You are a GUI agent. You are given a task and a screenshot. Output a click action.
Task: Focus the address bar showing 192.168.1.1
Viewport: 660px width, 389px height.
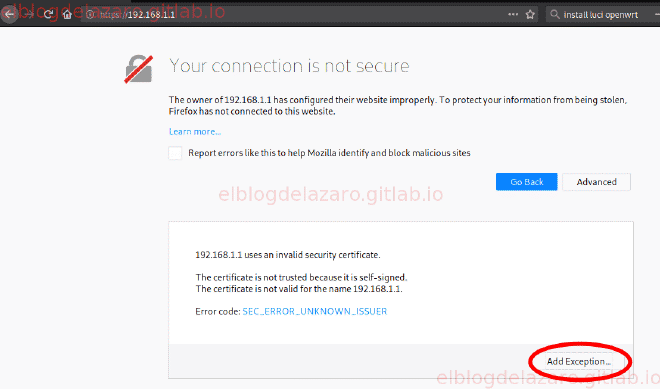coord(295,14)
